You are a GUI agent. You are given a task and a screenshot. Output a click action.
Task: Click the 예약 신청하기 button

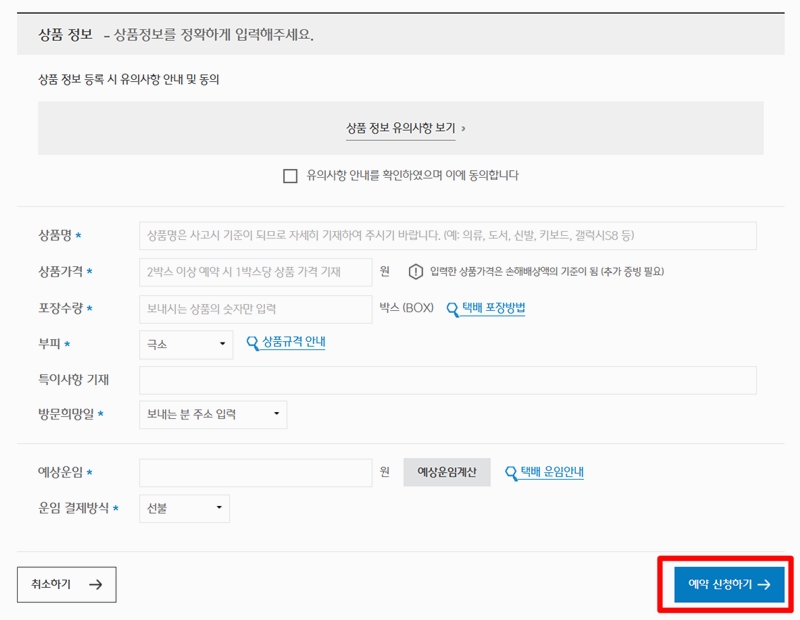(729, 584)
